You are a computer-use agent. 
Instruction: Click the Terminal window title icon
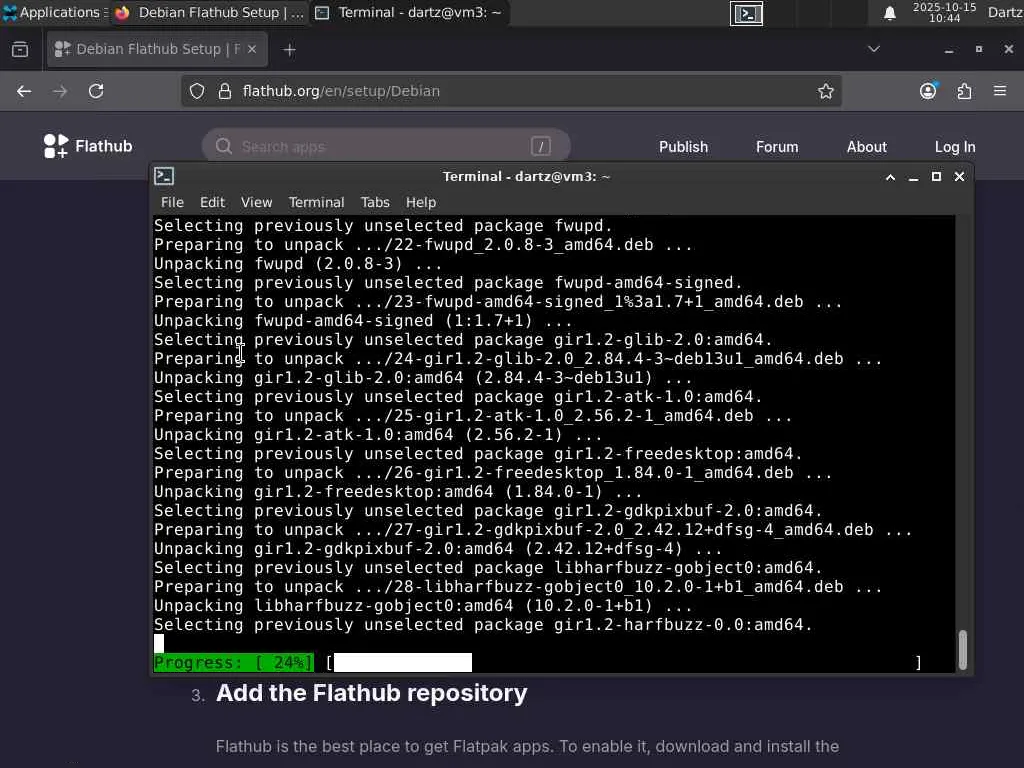pyautogui.click(x=164, y=176)
